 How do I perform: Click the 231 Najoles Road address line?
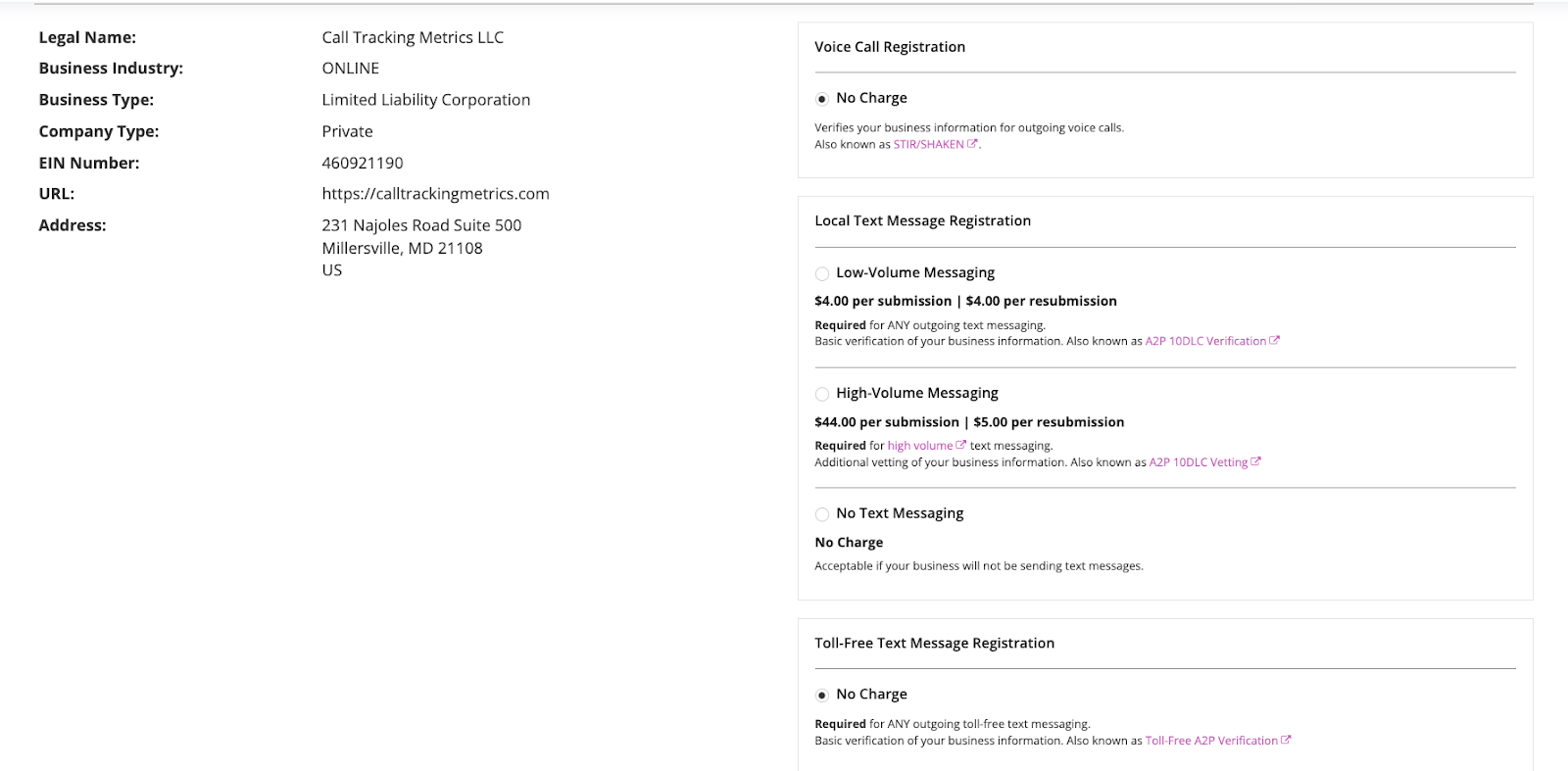421,225
